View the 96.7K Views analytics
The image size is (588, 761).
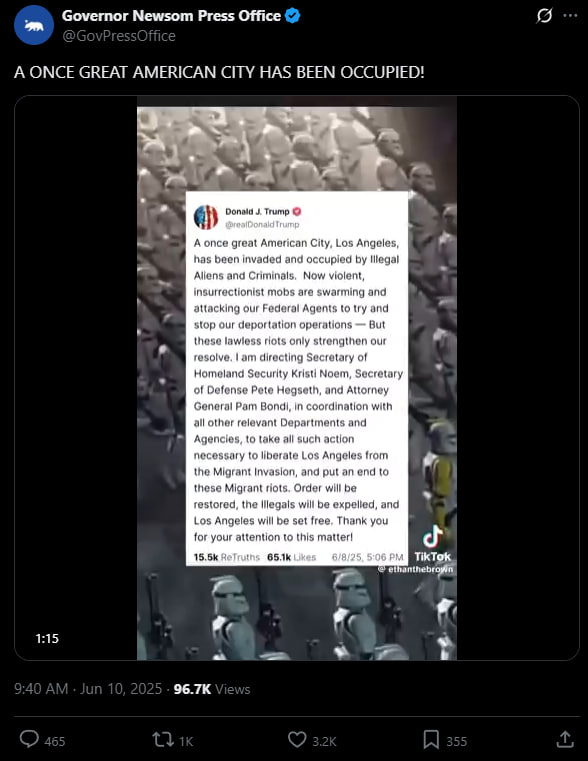tap(212, 689)
